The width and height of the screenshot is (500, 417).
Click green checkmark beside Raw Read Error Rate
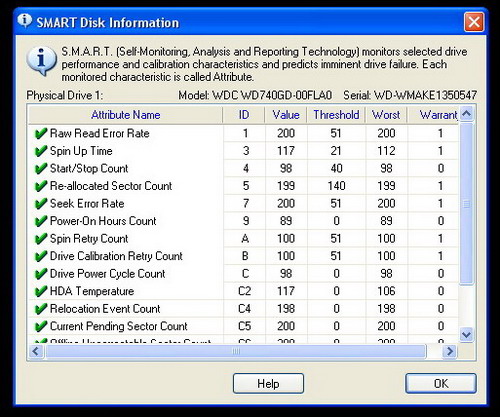(x=41, y=134)
